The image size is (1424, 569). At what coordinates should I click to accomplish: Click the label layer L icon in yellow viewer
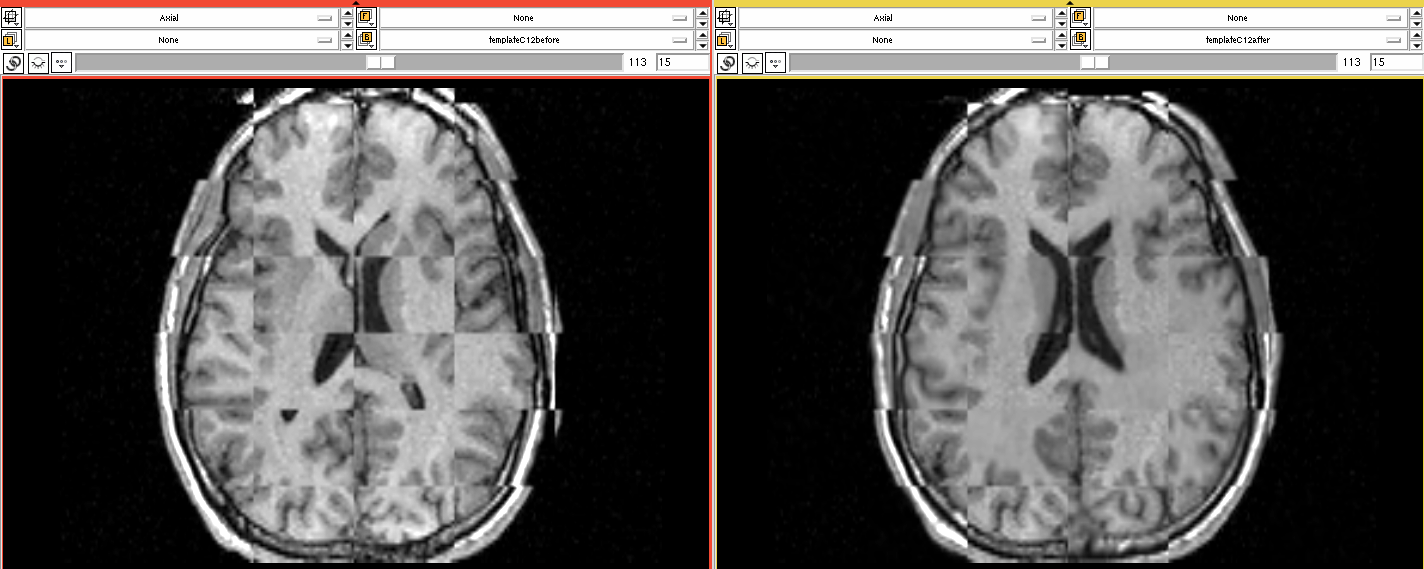[x=726, y=40]
